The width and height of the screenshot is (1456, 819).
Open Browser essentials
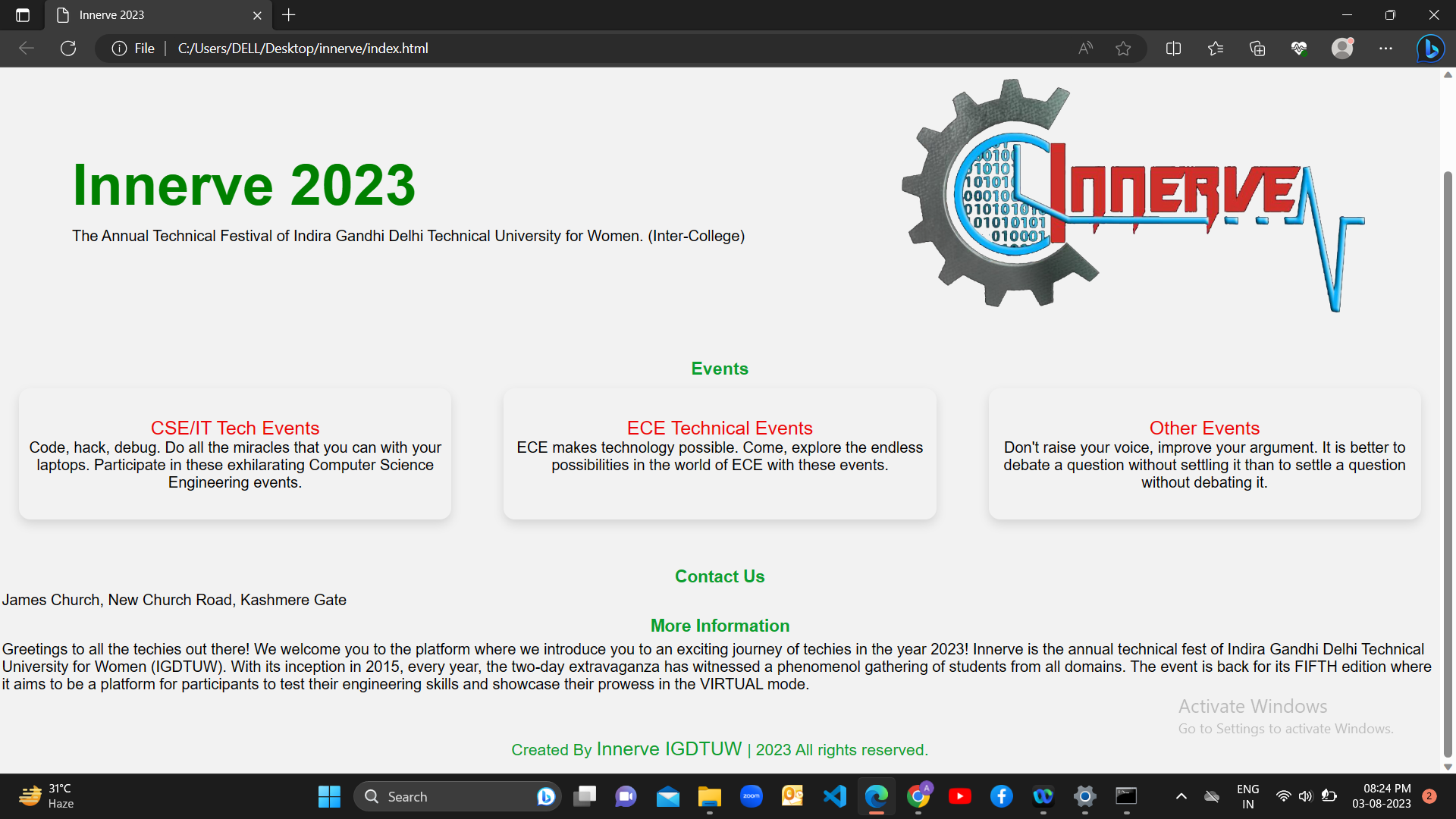pos(1299,48)
